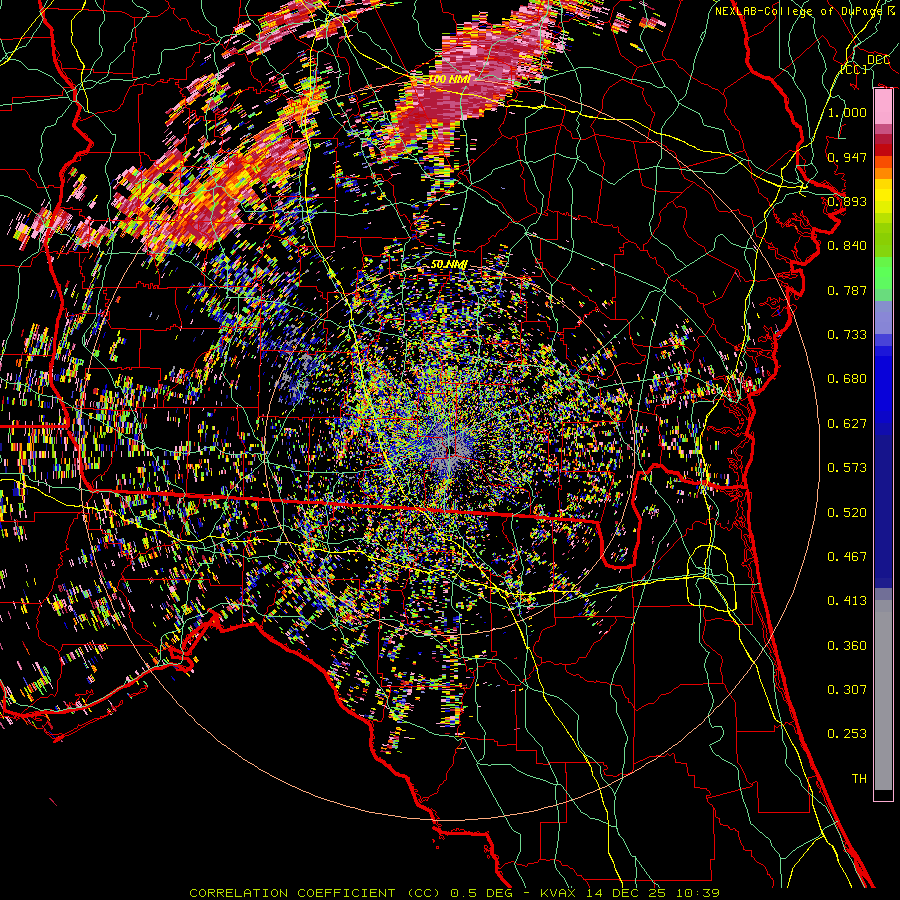Click the DEC label above the legend
This screenshot has width=900, height=900.
(x=878, y=60)
